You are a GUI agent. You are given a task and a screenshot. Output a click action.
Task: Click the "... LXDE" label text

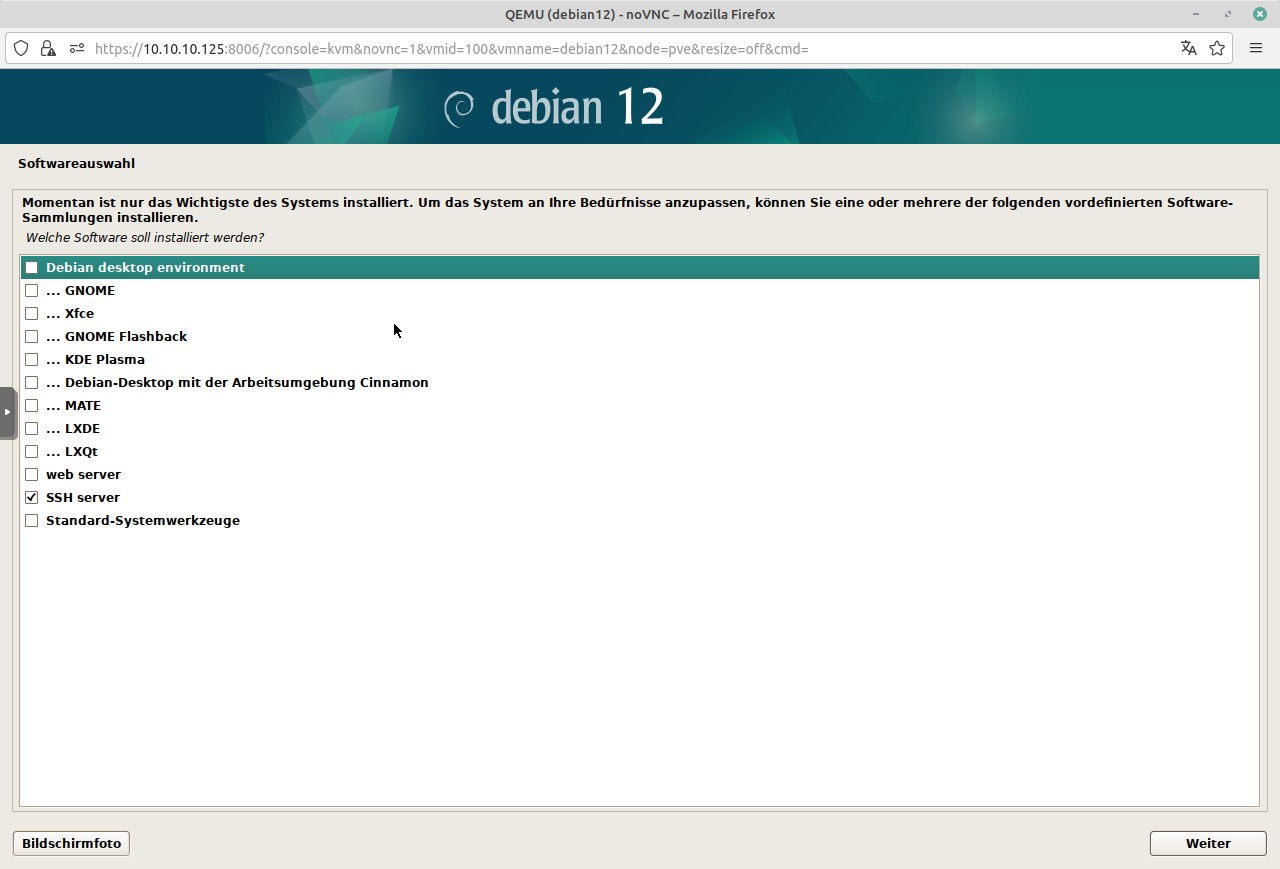[x=73, y=429]
